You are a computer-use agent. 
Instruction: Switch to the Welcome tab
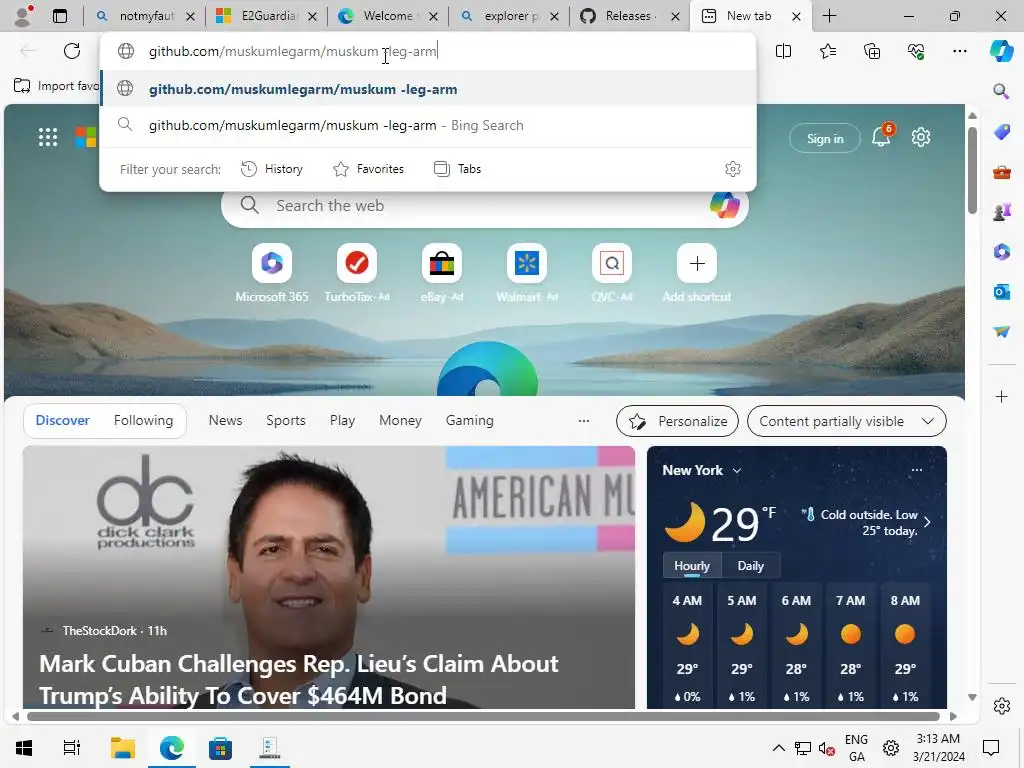(390, 16)
